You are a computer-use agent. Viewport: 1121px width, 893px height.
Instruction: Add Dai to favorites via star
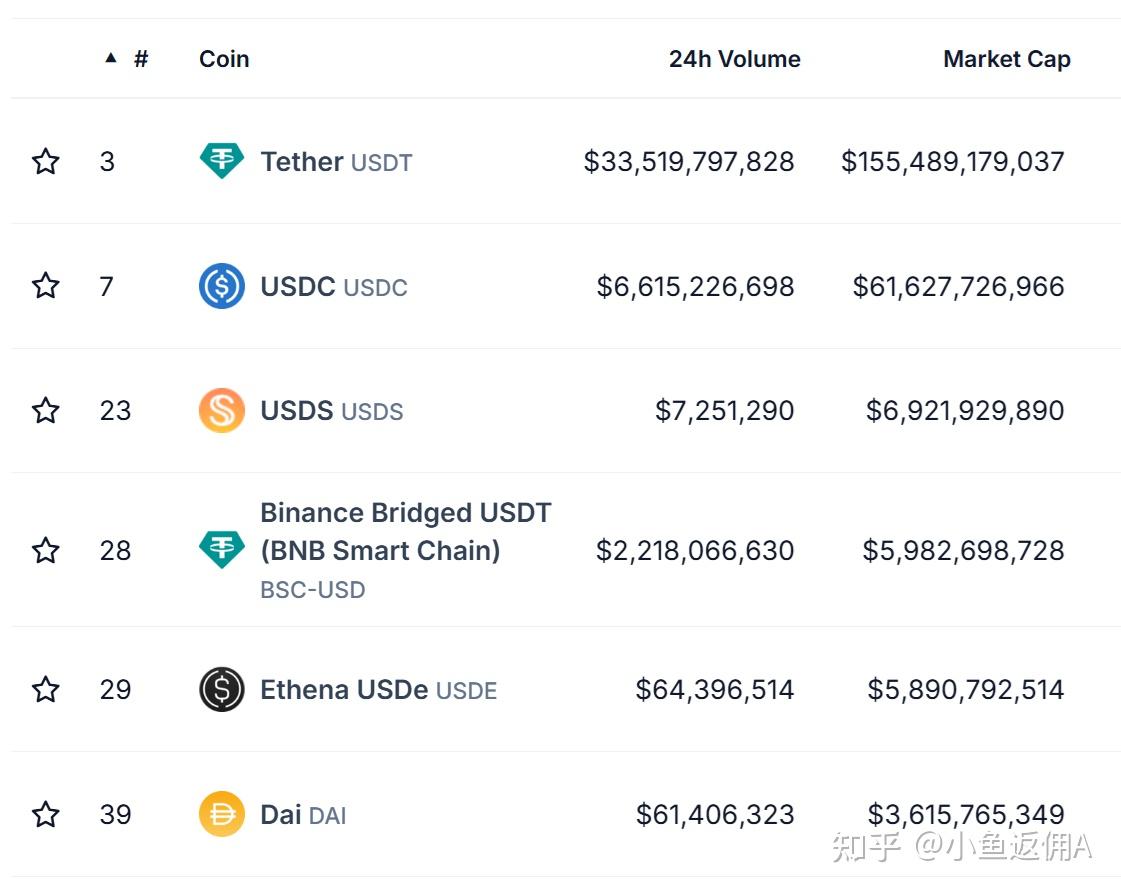click(46, 814)
